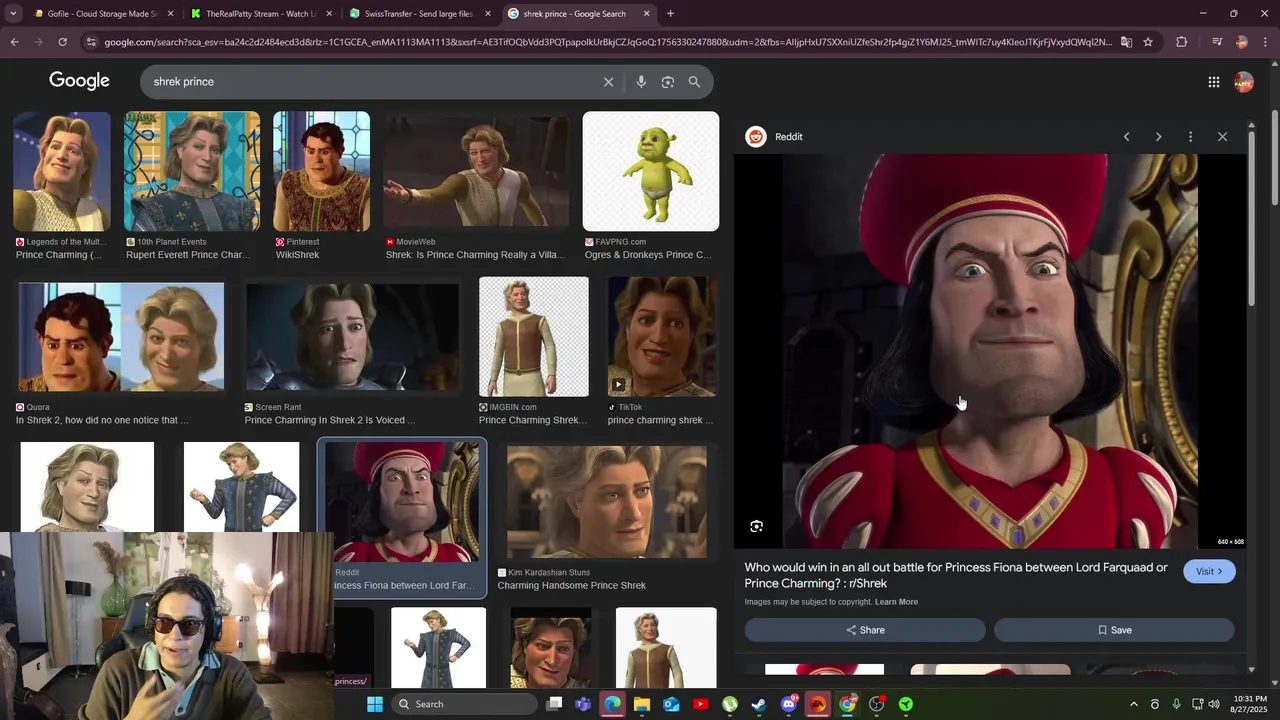Submit search with magnifier icon
1280x720 pixels.
click(x=694, y=82)
